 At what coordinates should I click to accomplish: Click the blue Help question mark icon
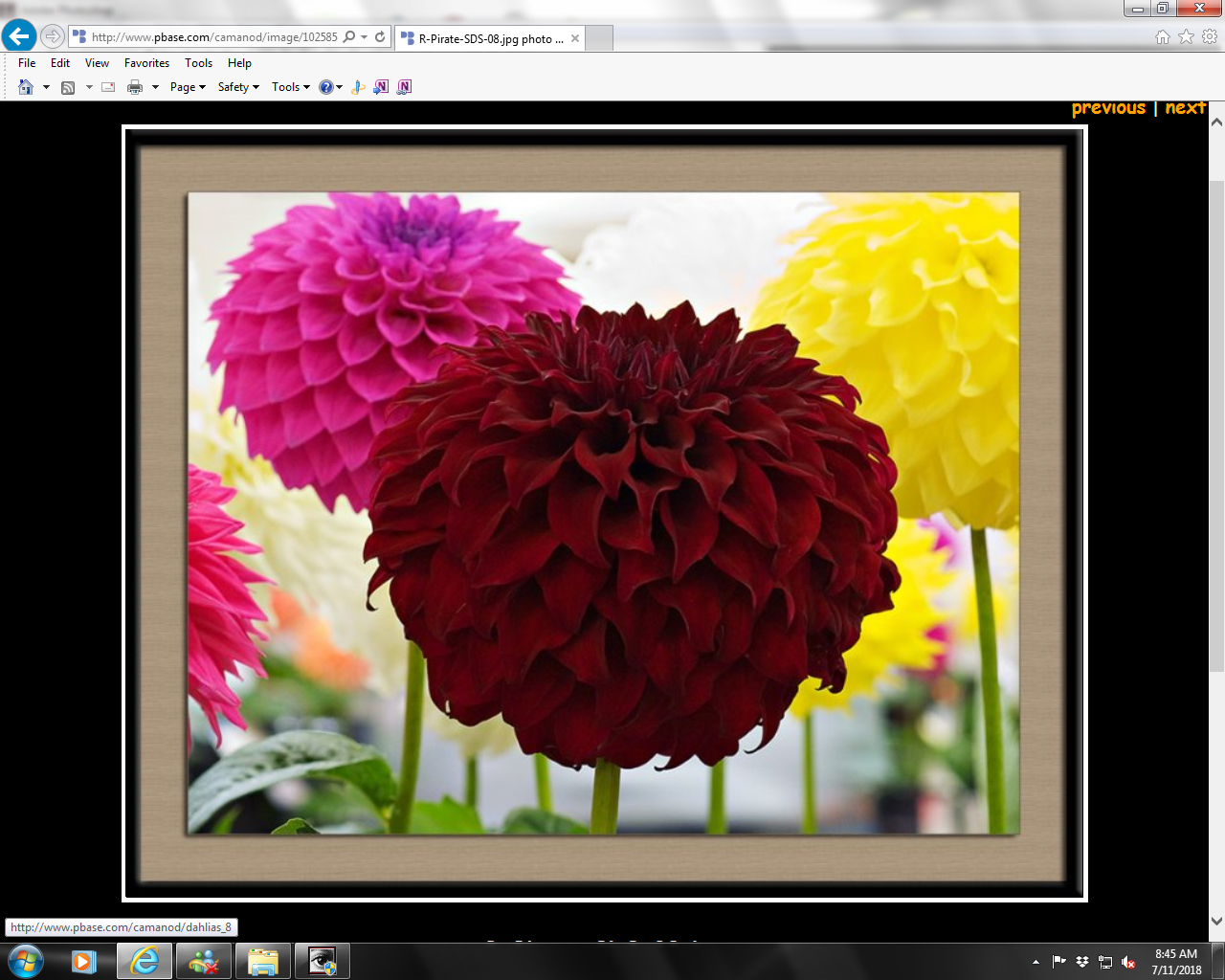(326, 87)
